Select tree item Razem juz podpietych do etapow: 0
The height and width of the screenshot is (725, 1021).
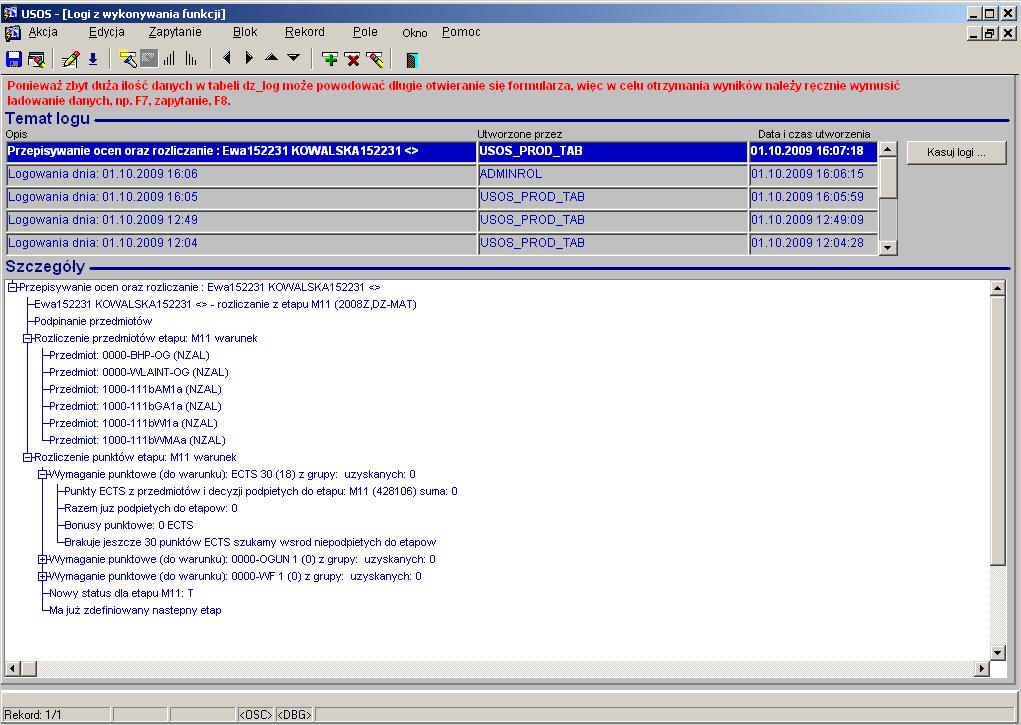point(151,508)
